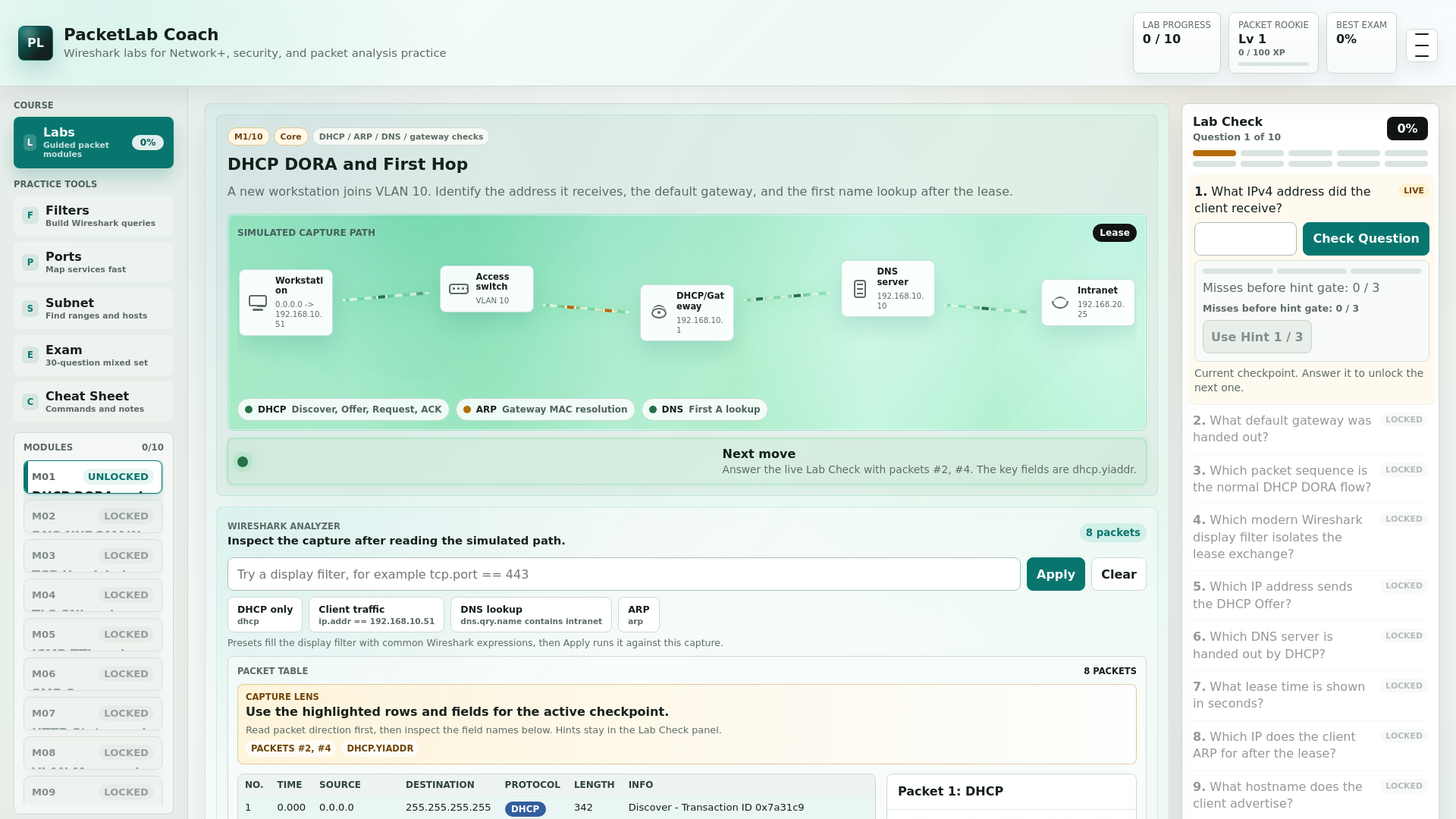Open the Filters practice tool
Viewport: 1456px width, 819px height.
[93, 216]
